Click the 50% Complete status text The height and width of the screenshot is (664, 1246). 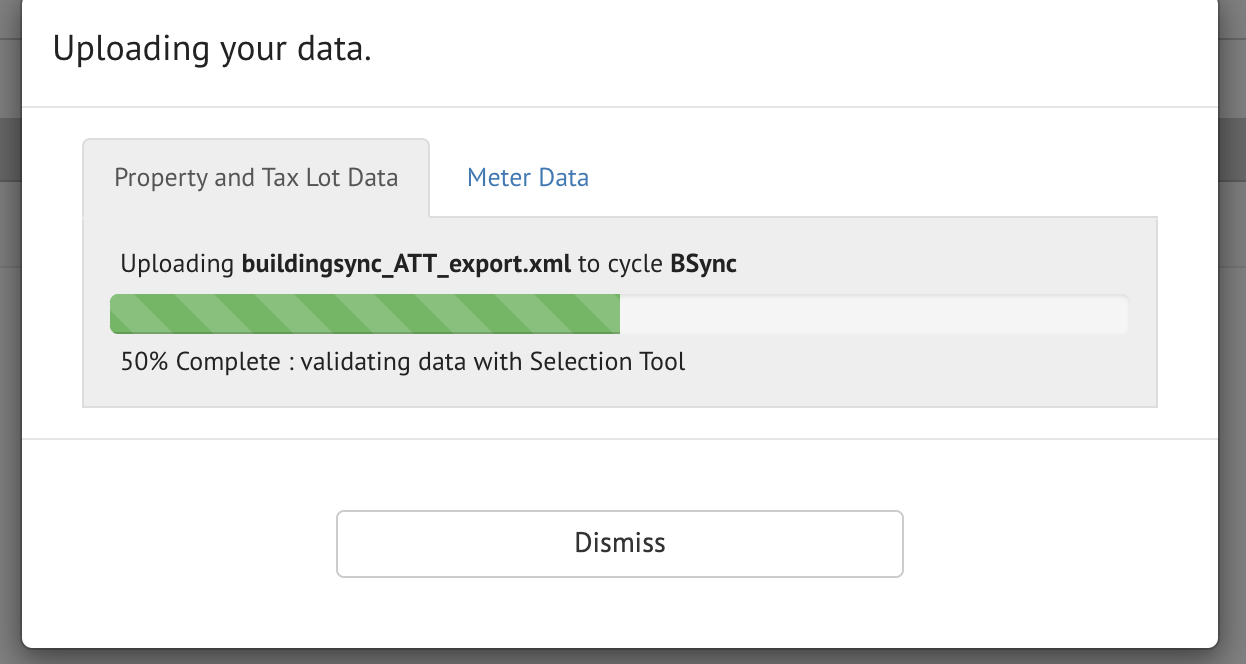pyautogui.click(x=200, y=361)
